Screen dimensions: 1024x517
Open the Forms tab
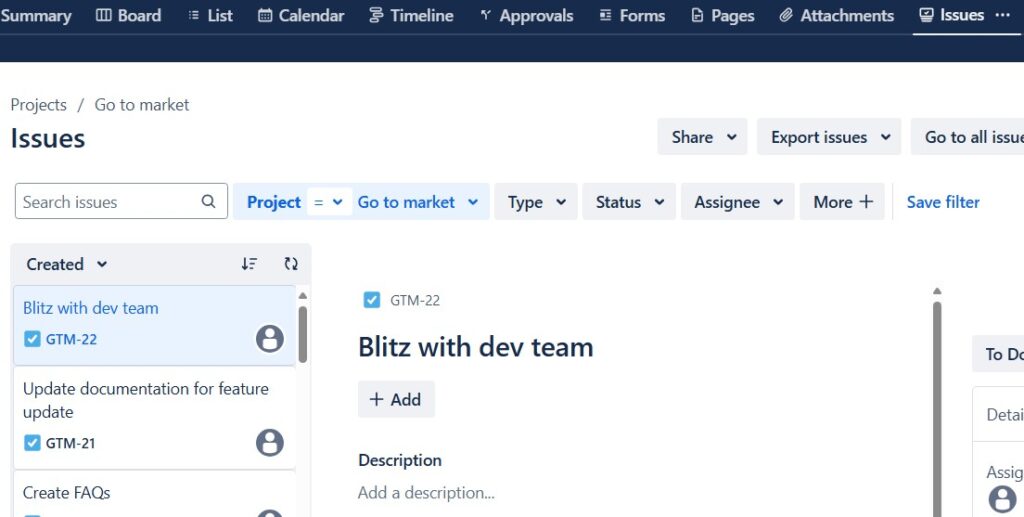click(x=632, y=16)
